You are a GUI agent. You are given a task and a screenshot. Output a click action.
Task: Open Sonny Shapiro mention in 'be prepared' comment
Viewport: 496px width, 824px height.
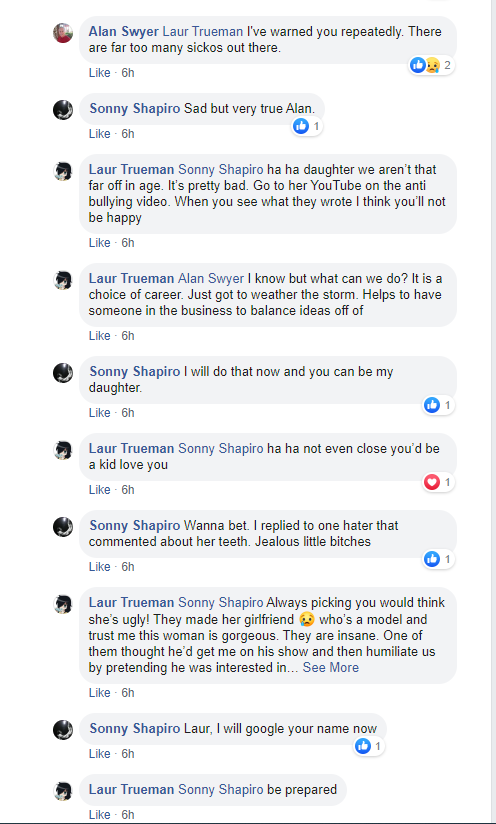tap(221, 789)
